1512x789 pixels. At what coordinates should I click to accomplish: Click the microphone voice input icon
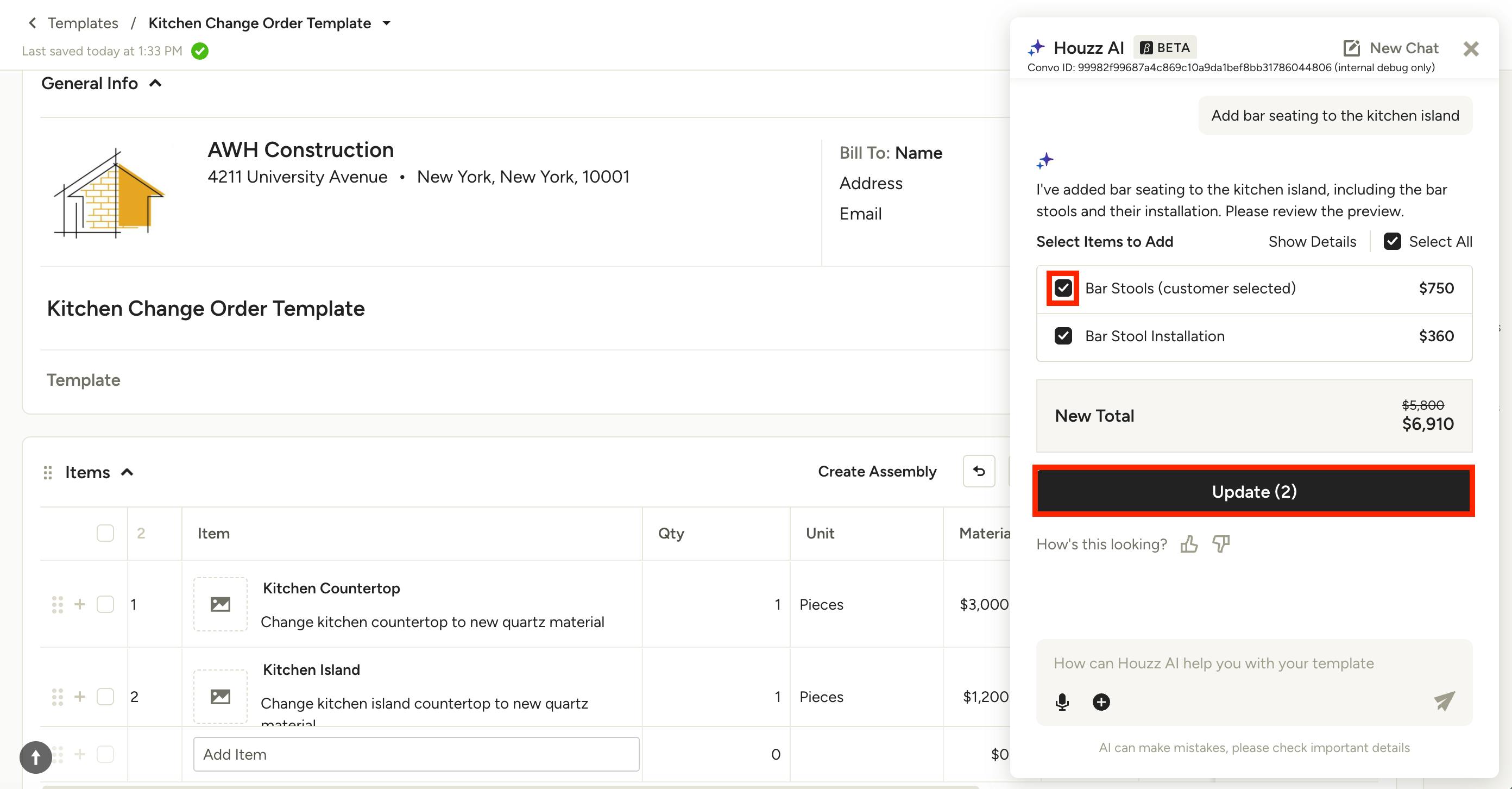[1062, 702]
